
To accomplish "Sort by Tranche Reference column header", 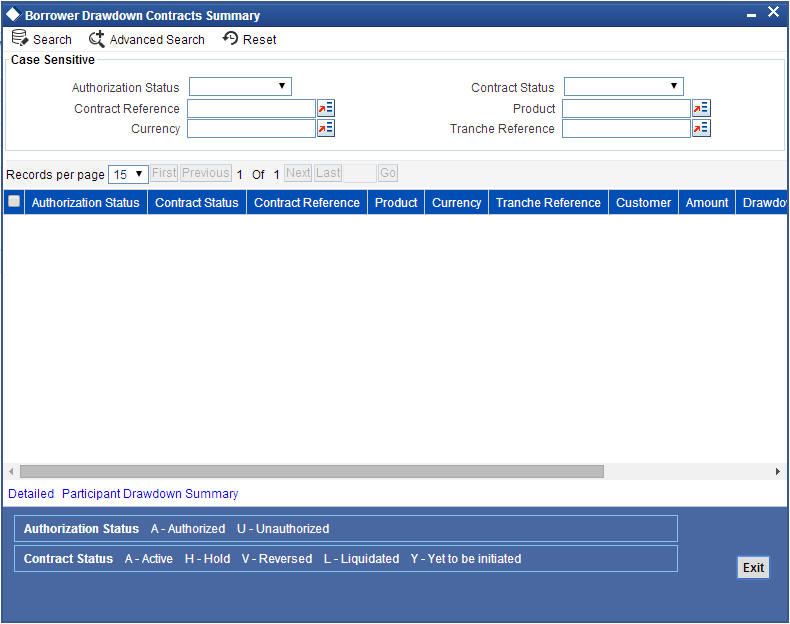I will coord(548,202).
